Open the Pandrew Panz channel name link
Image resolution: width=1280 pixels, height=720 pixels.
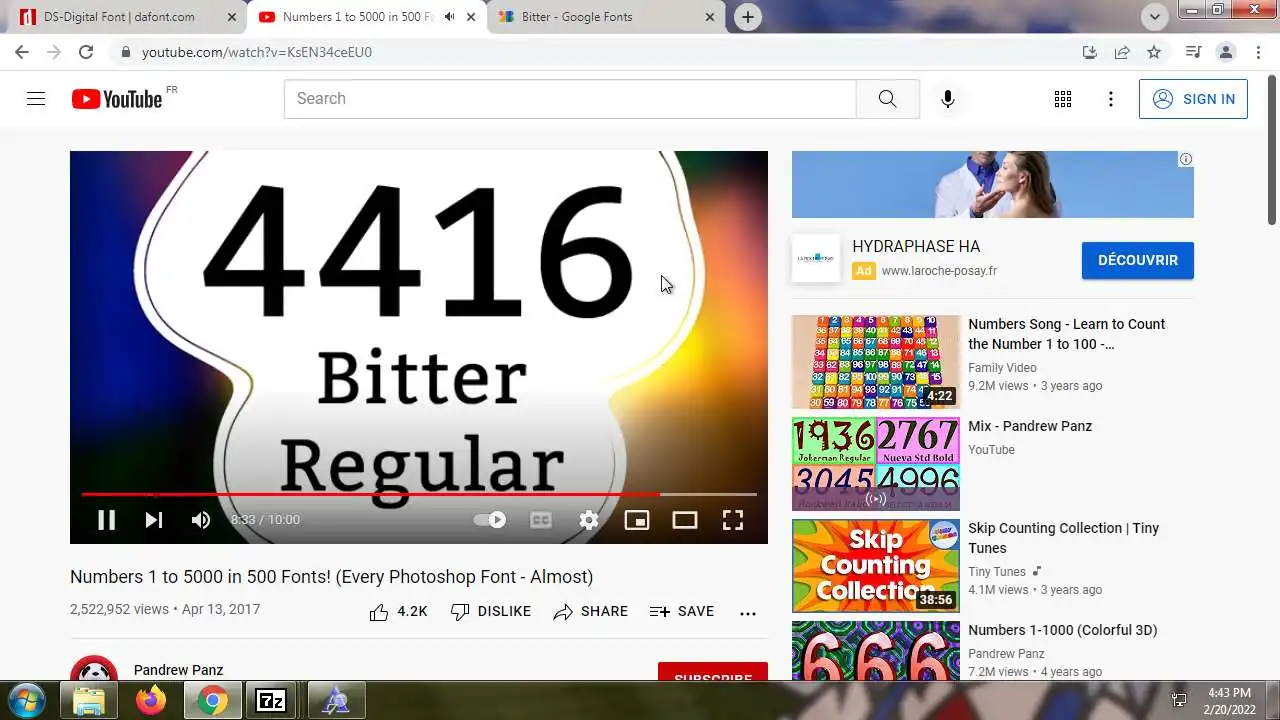pyautogui.click(x=178, y=670)
